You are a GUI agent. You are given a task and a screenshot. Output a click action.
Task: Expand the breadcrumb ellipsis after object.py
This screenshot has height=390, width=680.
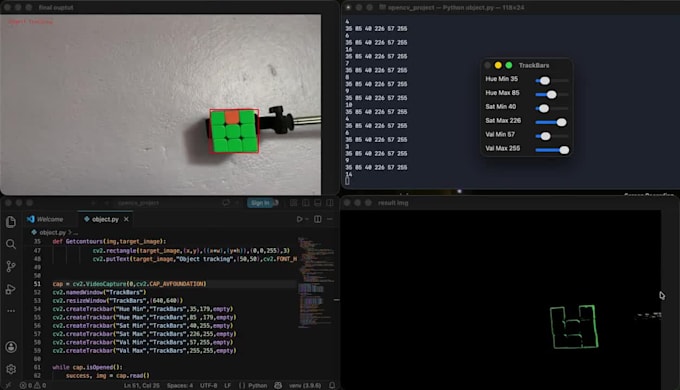pyautogui.click(x=76, y=233)
